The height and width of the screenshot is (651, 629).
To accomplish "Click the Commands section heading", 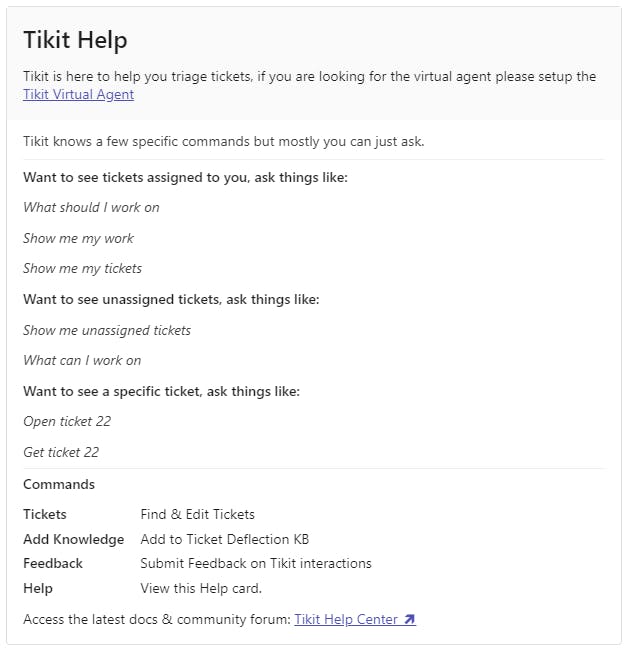I will 59,484.
